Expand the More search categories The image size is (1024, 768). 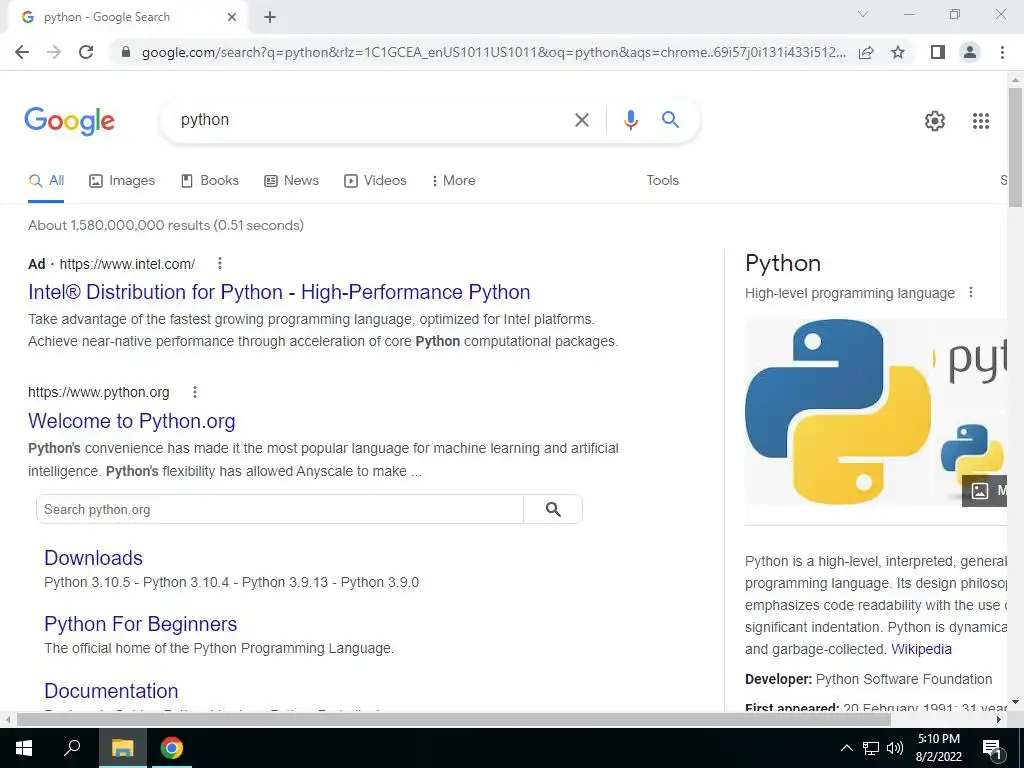[453, 181]
